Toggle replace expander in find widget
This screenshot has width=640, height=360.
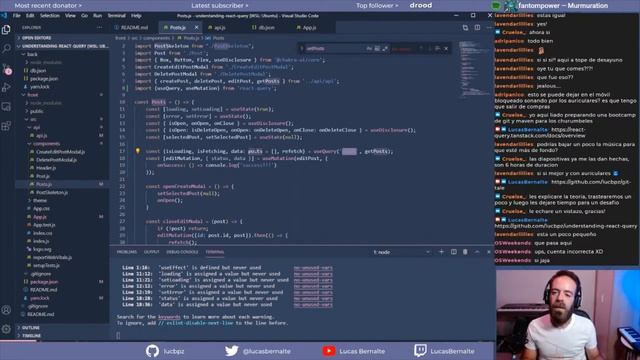point(302,49)
